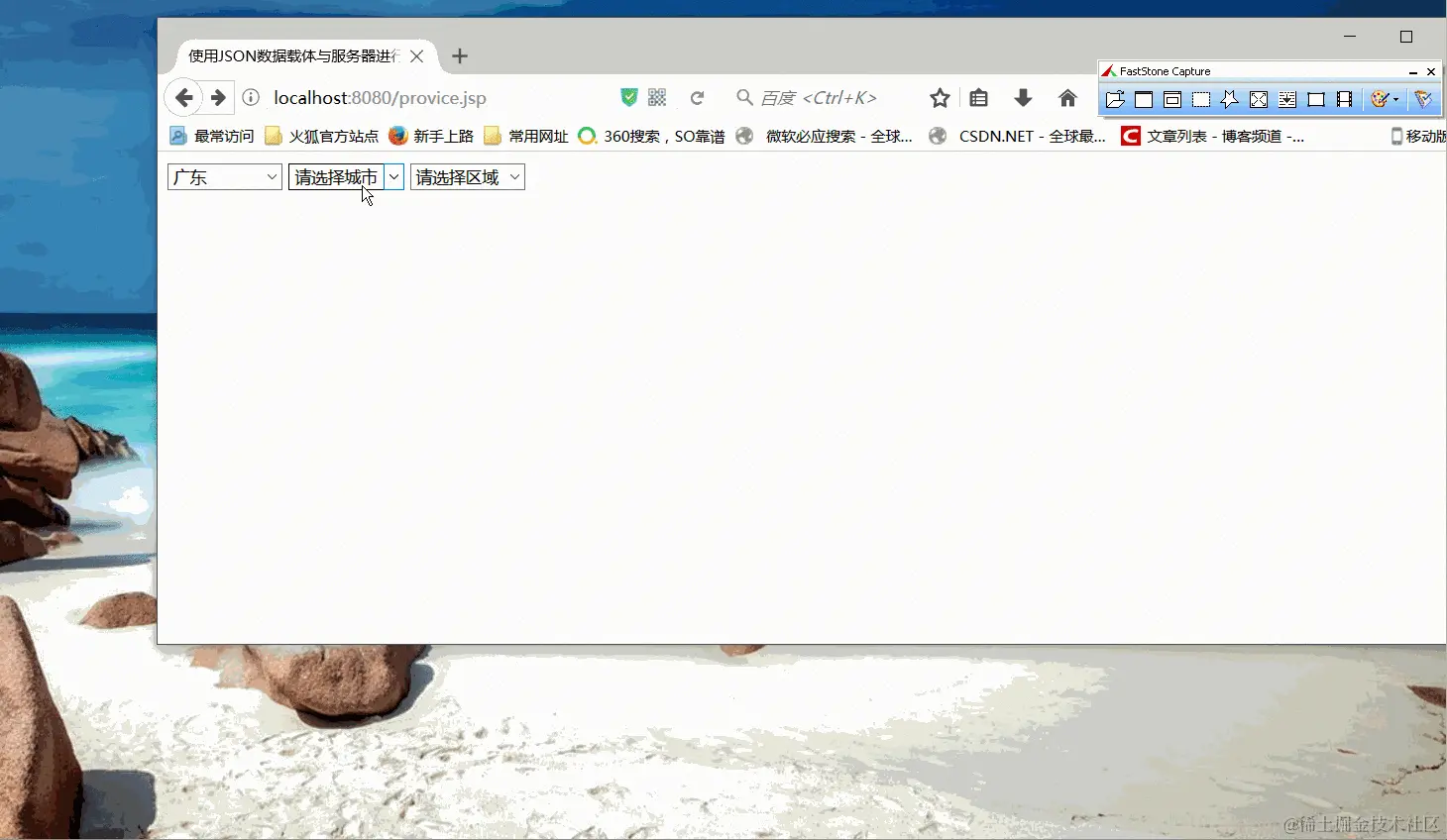Open the site information icon in address bar
Screen dimensions: 1447x840
(x=251, y=97)
